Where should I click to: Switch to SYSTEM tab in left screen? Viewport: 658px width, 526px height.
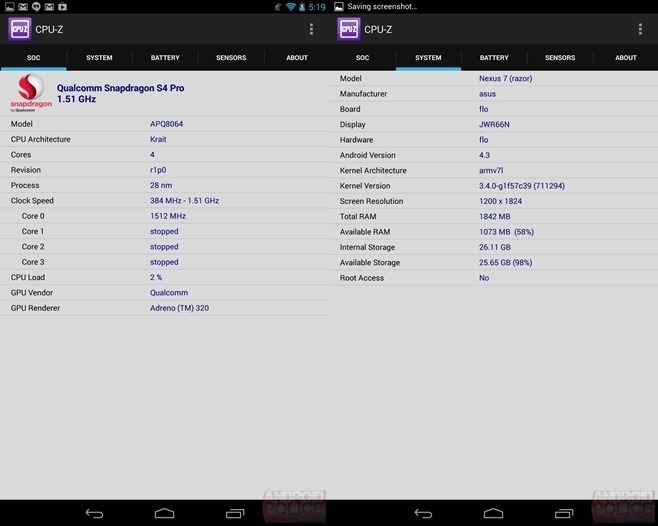tap(99, 58)
